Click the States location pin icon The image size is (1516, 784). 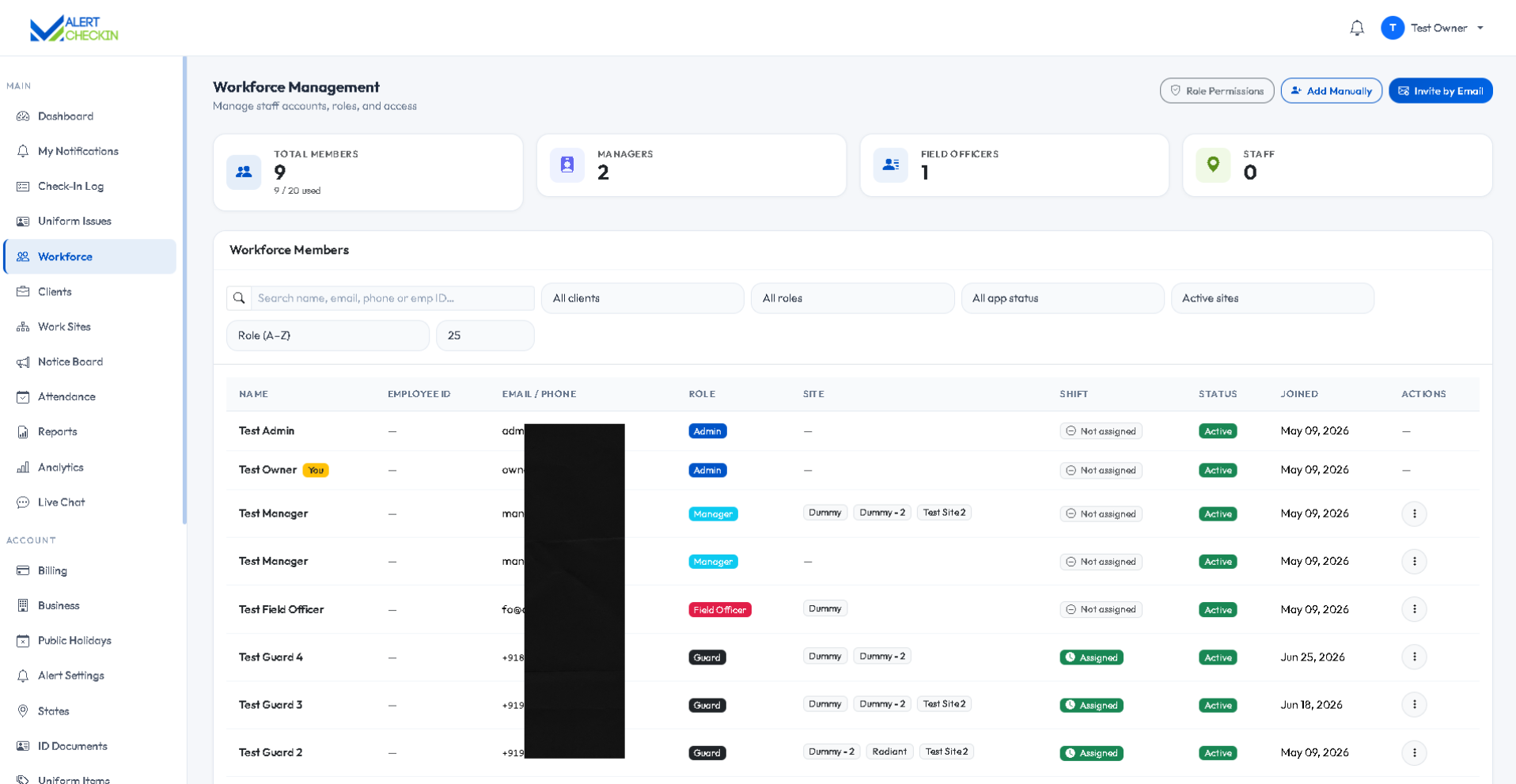coord(23,710)
